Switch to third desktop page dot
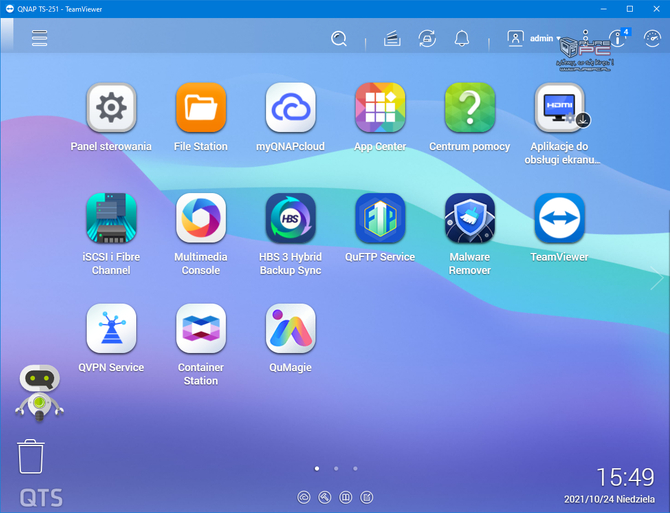The image size is (670, 513). point(355,469)
